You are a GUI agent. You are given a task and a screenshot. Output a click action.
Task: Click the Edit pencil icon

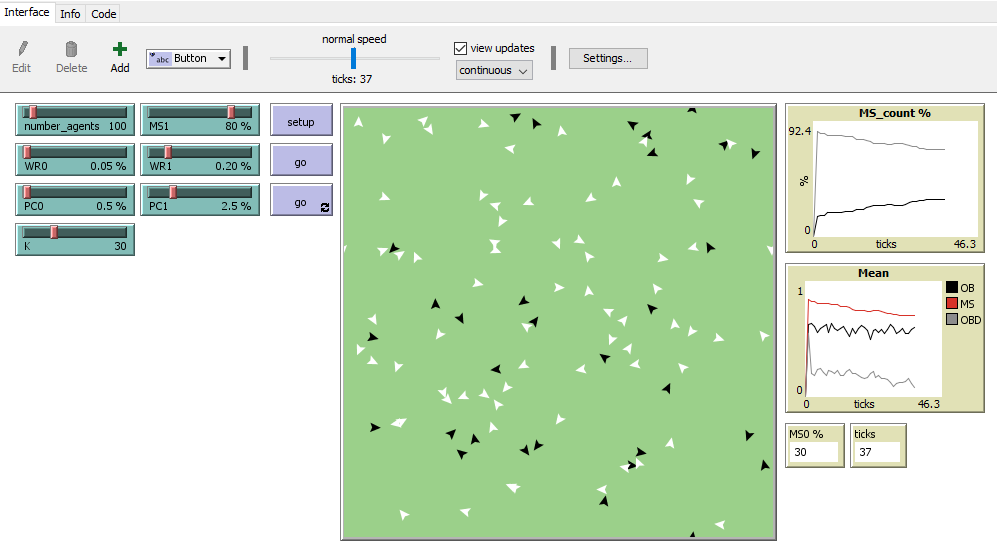(21, 49)
